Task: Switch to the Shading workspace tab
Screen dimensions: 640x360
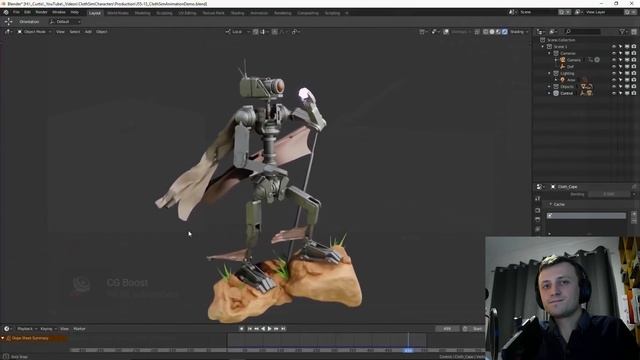Action: pyautogui.click(x=238, y=13)
